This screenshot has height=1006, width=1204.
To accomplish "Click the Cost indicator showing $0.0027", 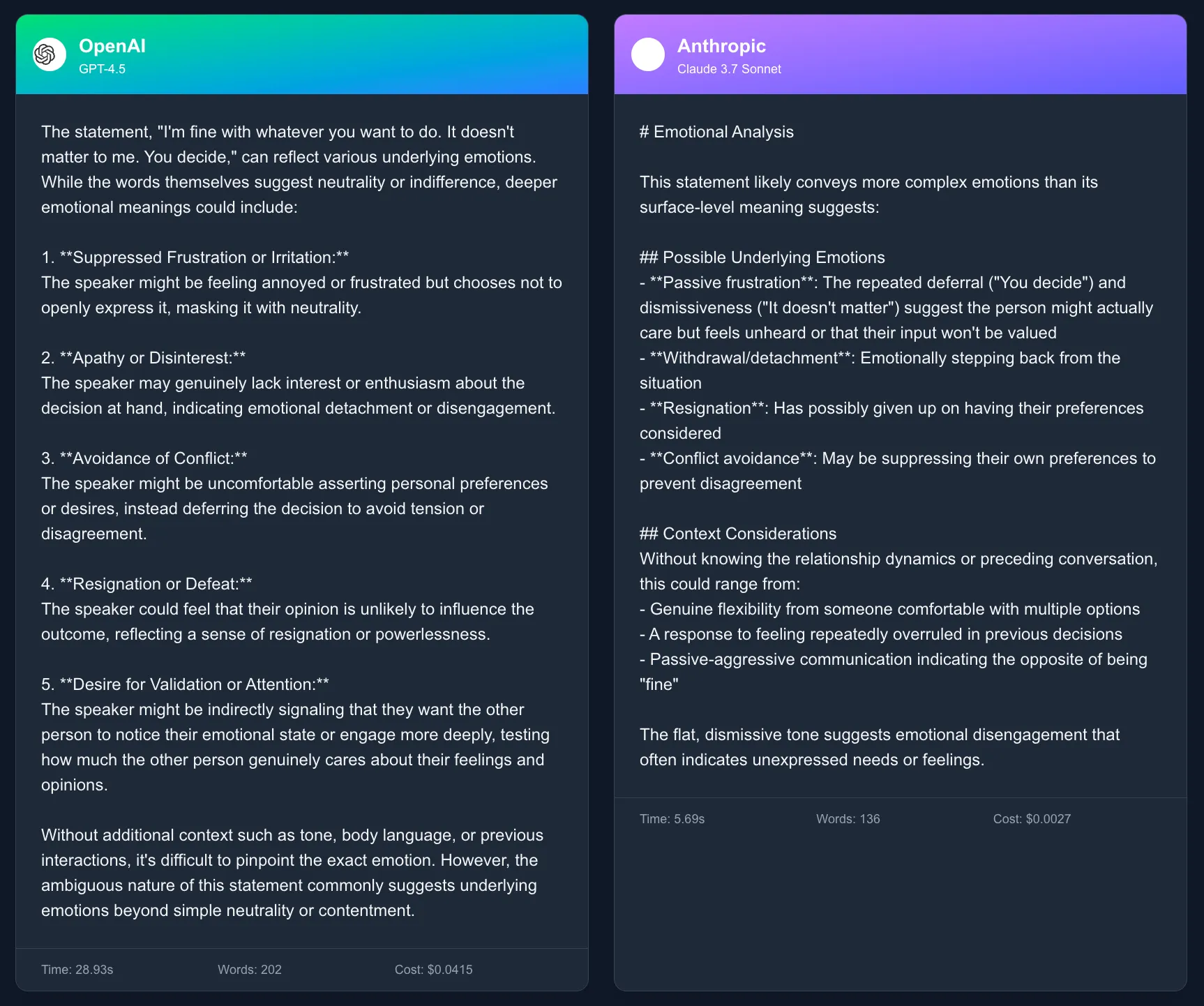I will coord(1032,819).
